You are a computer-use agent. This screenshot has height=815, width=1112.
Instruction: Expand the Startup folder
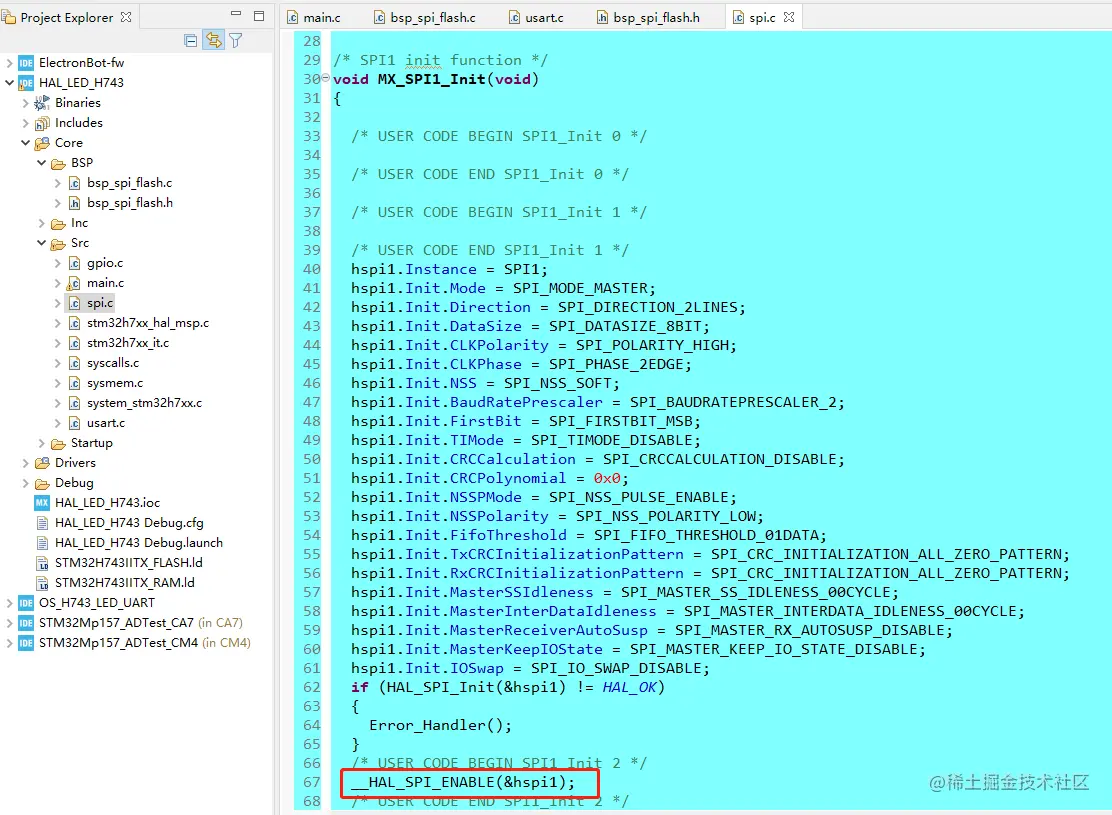tap(41, 443)
